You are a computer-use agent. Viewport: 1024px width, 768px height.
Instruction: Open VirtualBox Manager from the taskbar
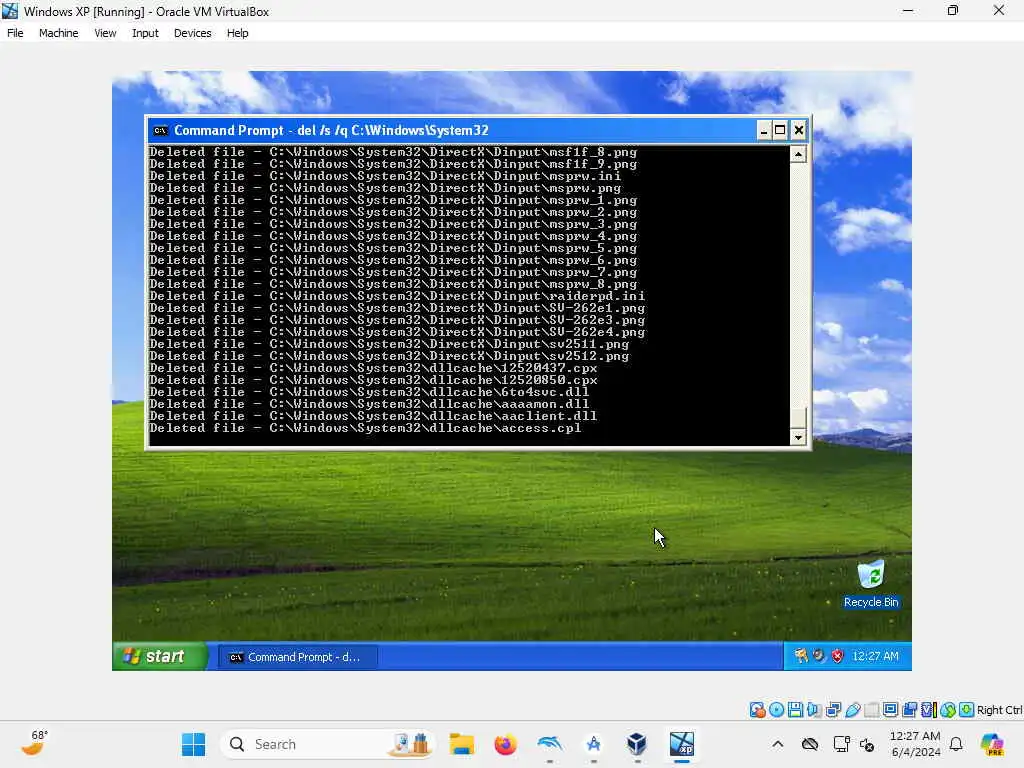coord(637,744)
